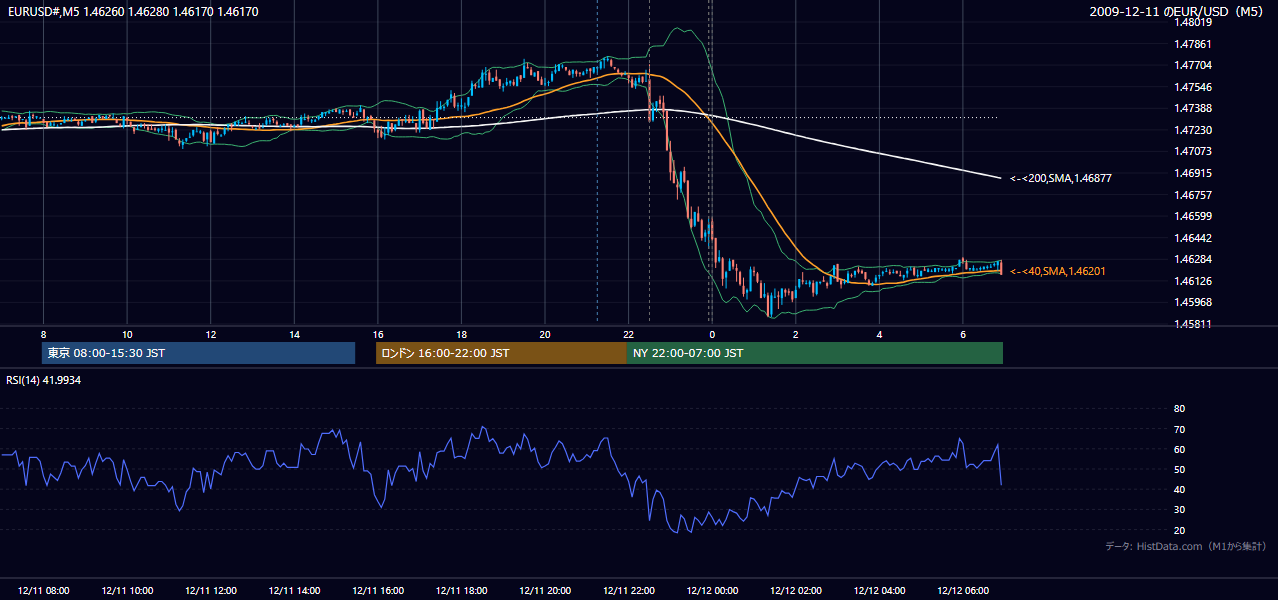Click RSI scale value 60
Screen dimensions: 1278x600
[1179, 449]
